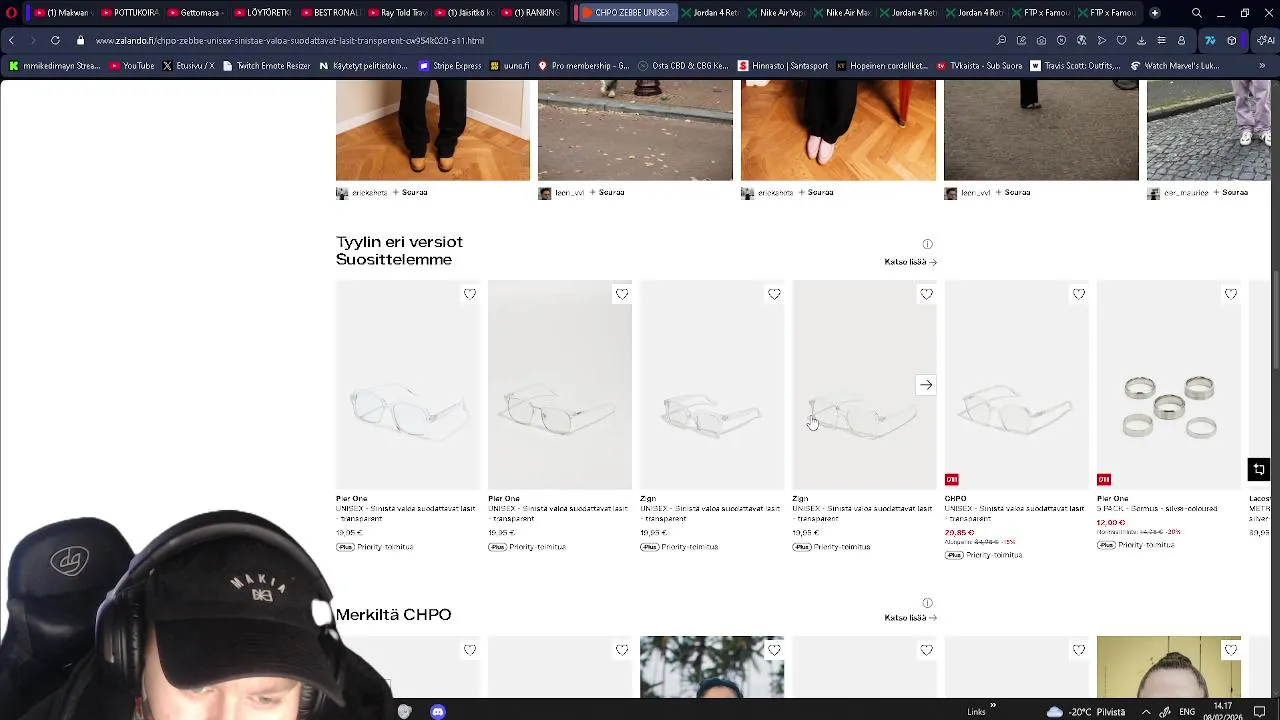This screenshot has width=1280, height=720.
Task: Open the Pier One 5 PACK rings image
Action: 1168,385
